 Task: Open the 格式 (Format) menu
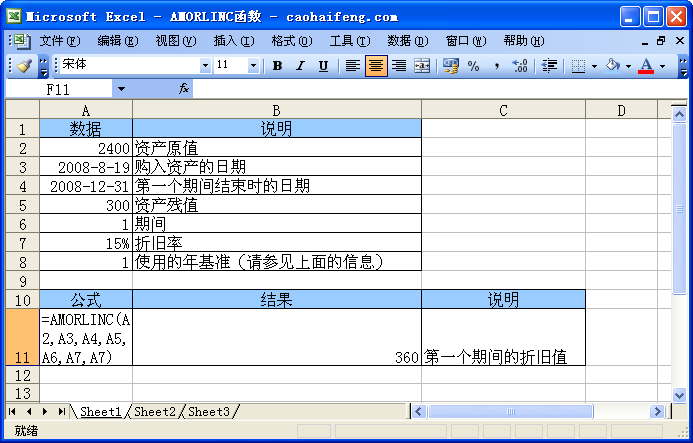(291, 41)
